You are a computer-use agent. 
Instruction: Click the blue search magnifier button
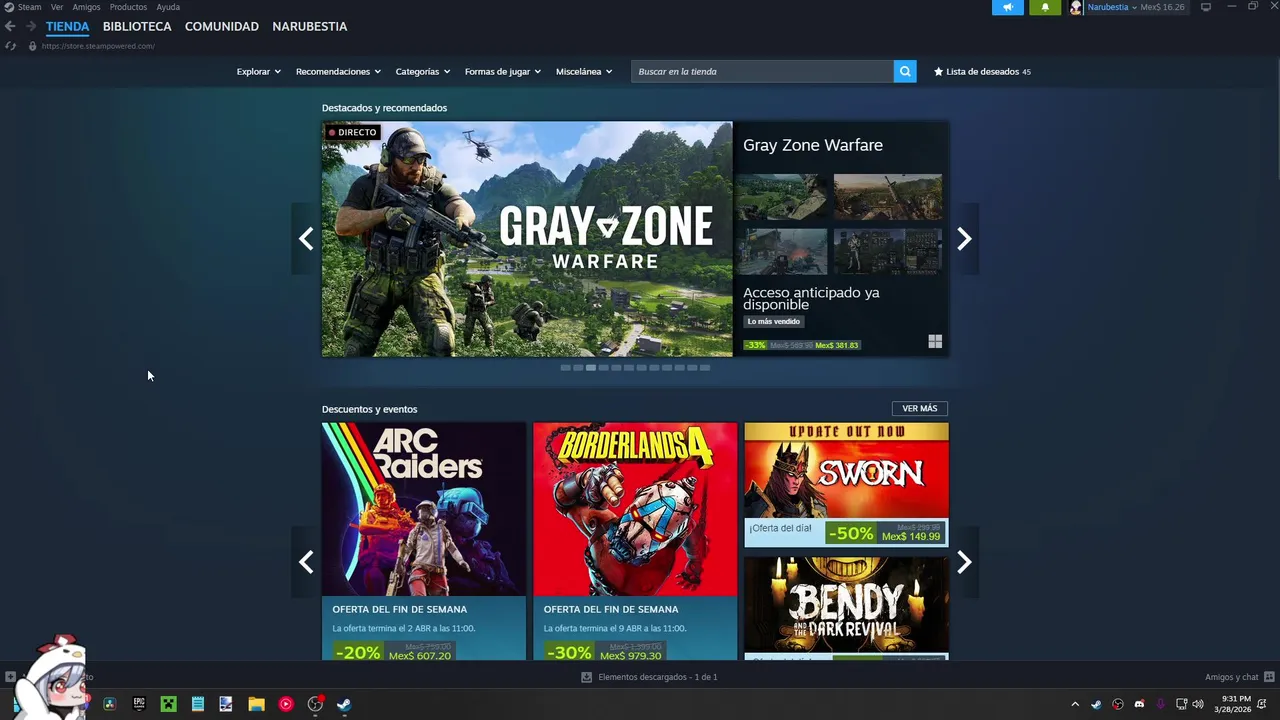905,72
